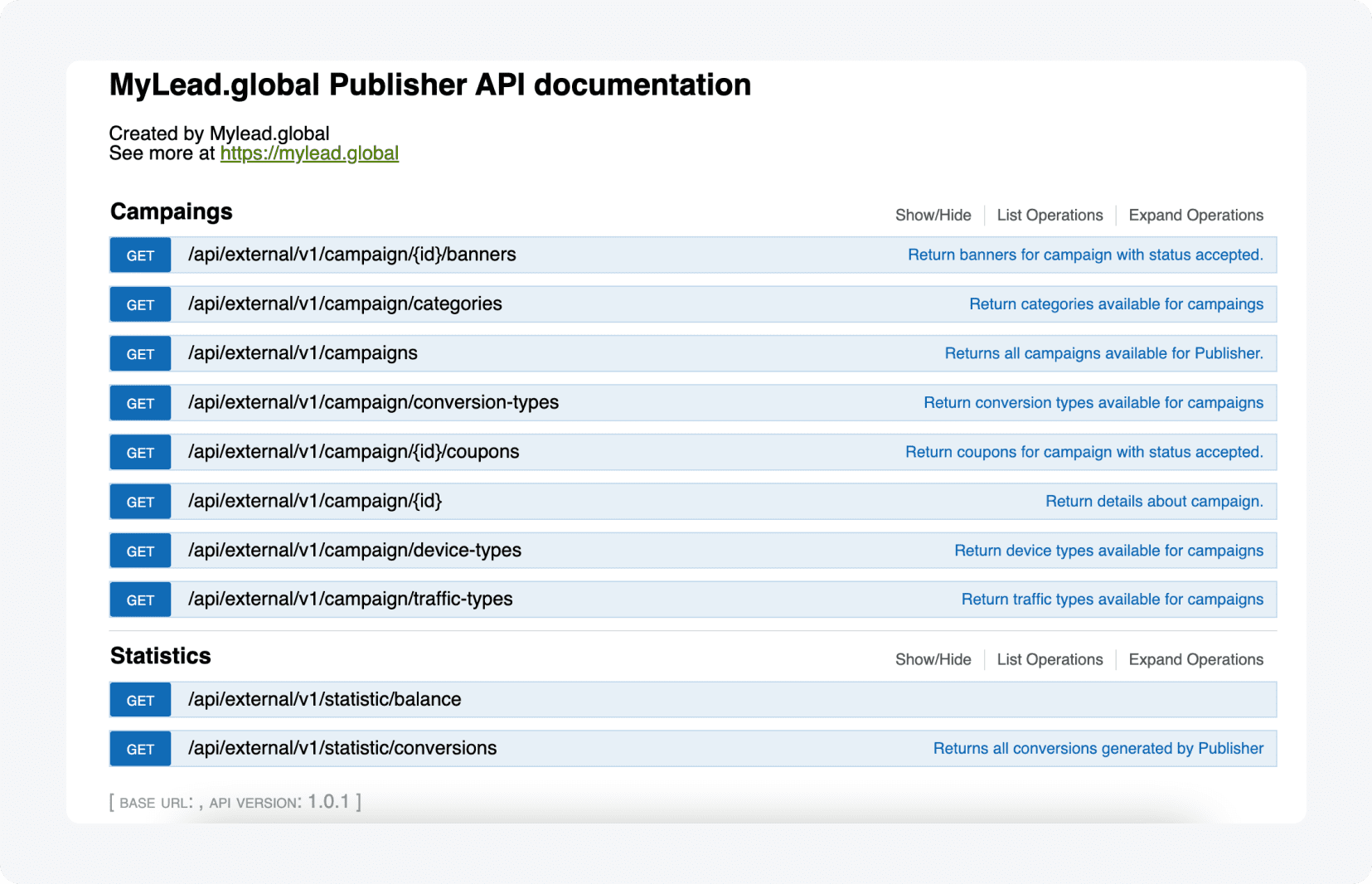The height and width of the screenshot is (884, 1372).
Task: Toggle Show/Hide for the Campaings section
Action: pyautogui.click(x=933, y=215)
